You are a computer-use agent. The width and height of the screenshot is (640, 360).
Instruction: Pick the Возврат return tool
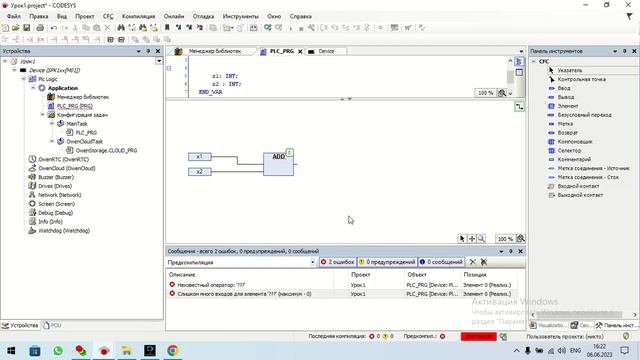pos(567,133)
